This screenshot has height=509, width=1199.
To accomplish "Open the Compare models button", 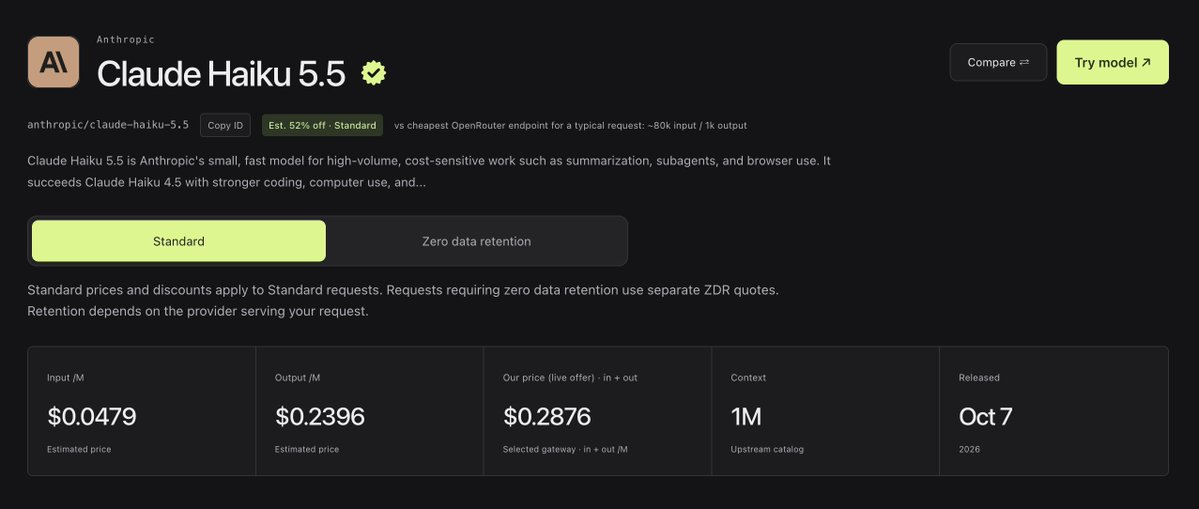I will [x=998, y=63].
